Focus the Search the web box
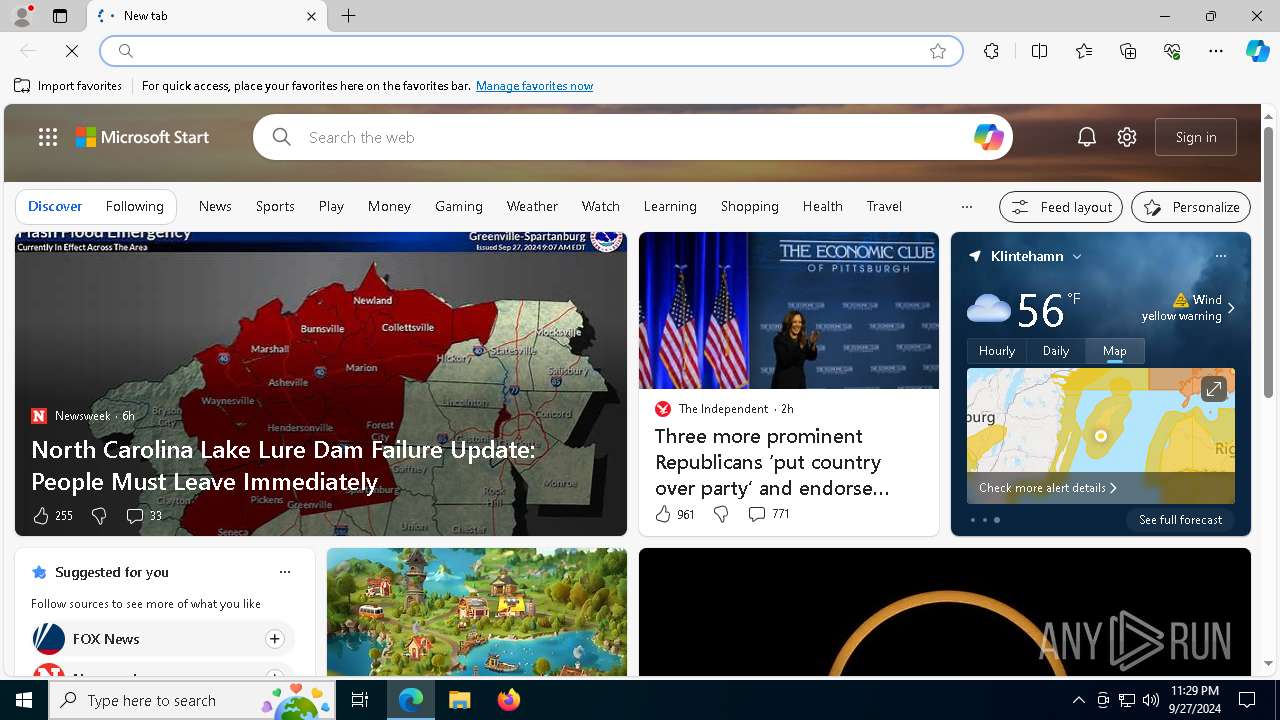This screenshot has width=1280, height=720. pyautogui.click(x=635, y=137)
